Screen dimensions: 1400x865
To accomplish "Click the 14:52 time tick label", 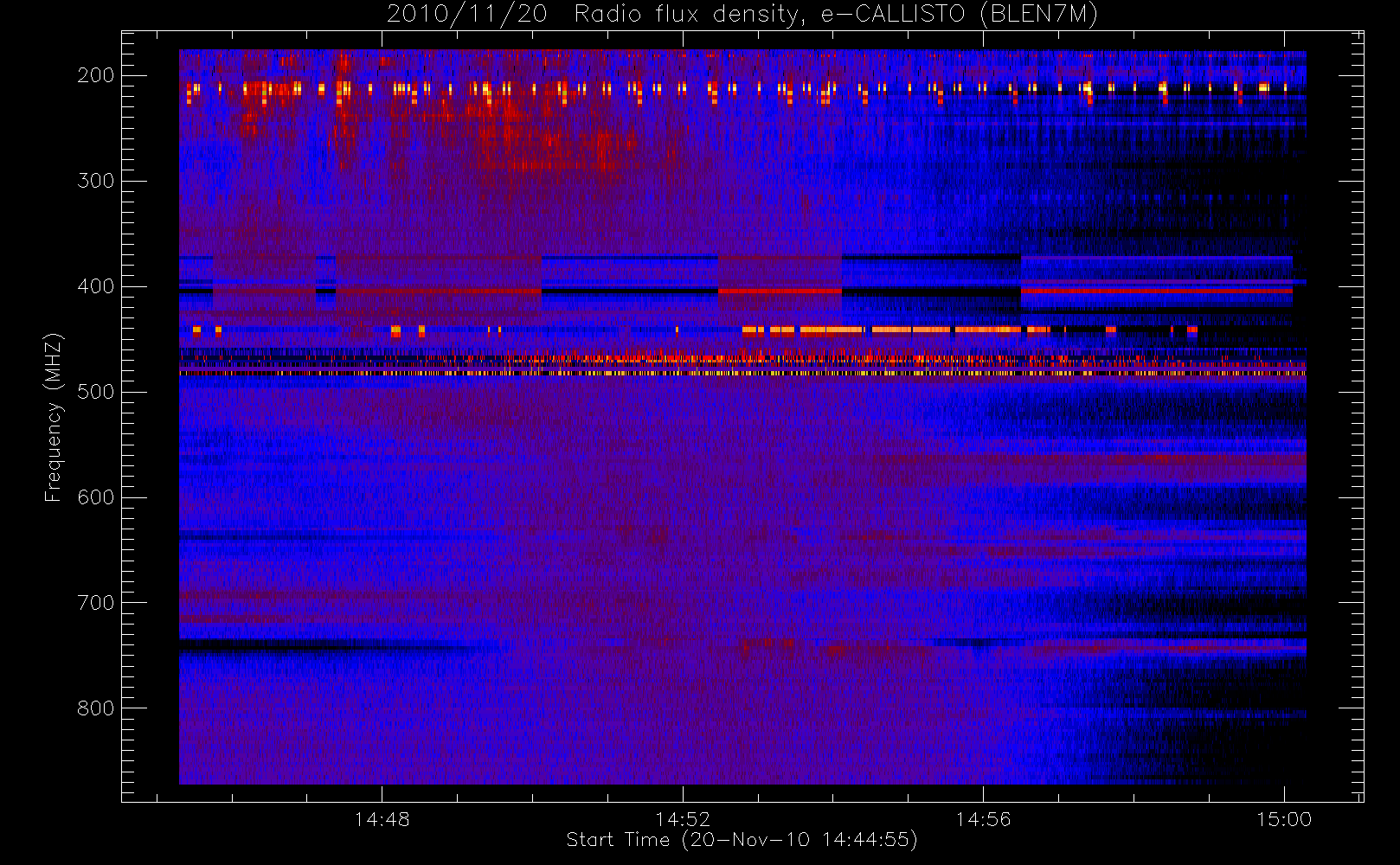I will pyautogui.click(x=683, y=819).
